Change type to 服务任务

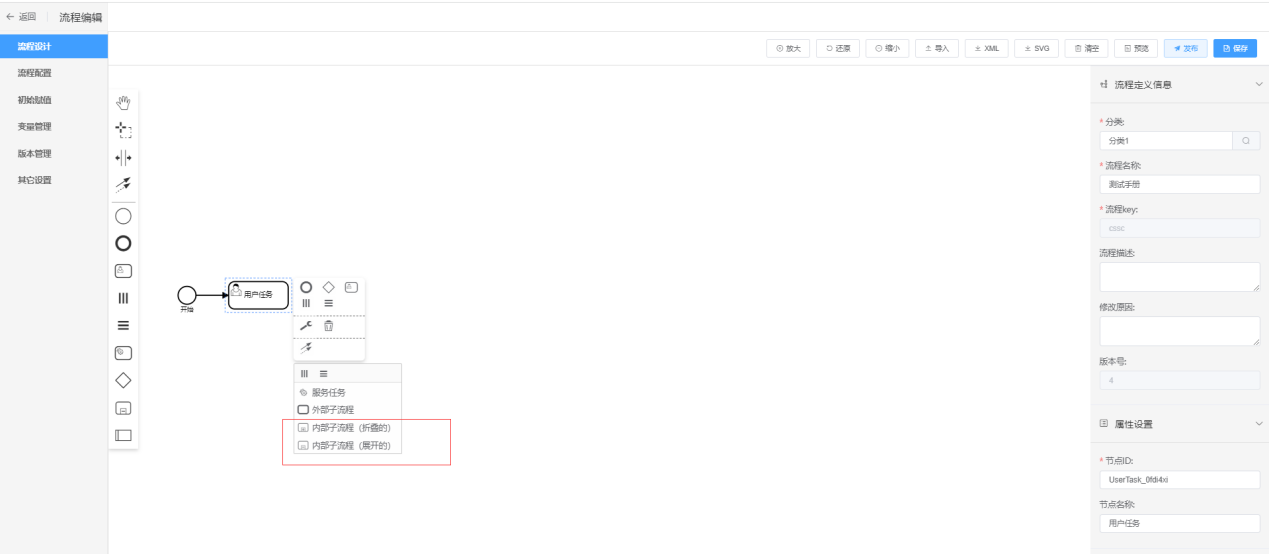coord(347,393)
